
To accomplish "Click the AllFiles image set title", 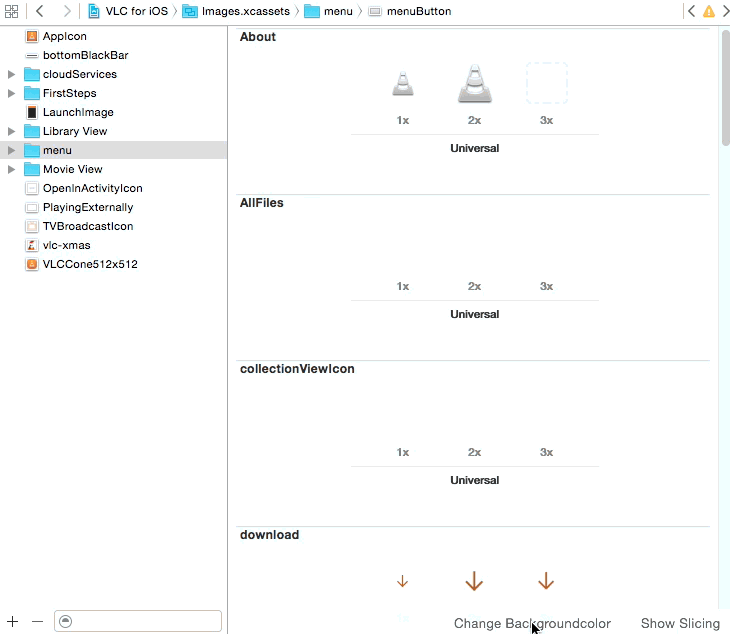I will (x=262, y=203).
